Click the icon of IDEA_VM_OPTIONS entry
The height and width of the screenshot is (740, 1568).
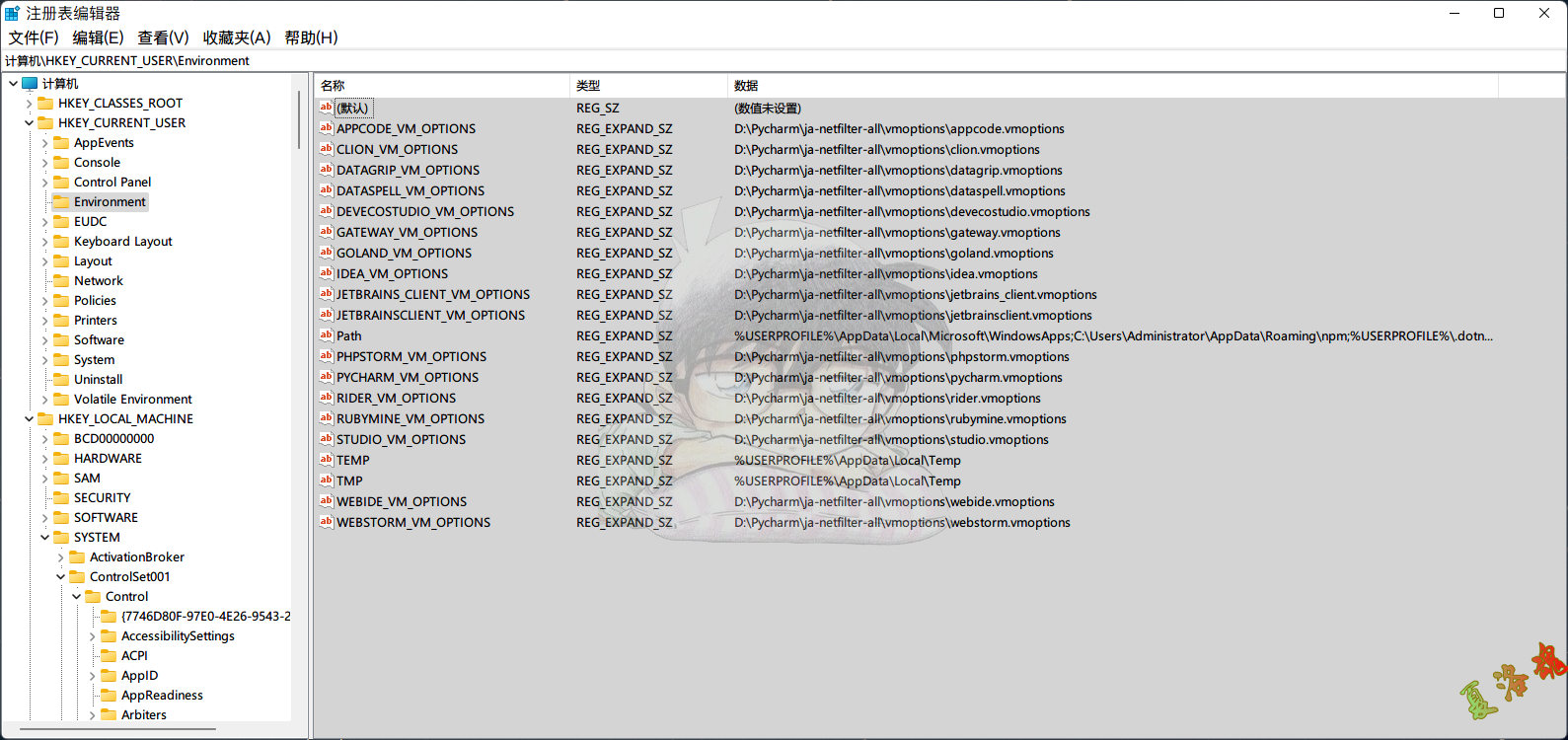pos(326,273)
